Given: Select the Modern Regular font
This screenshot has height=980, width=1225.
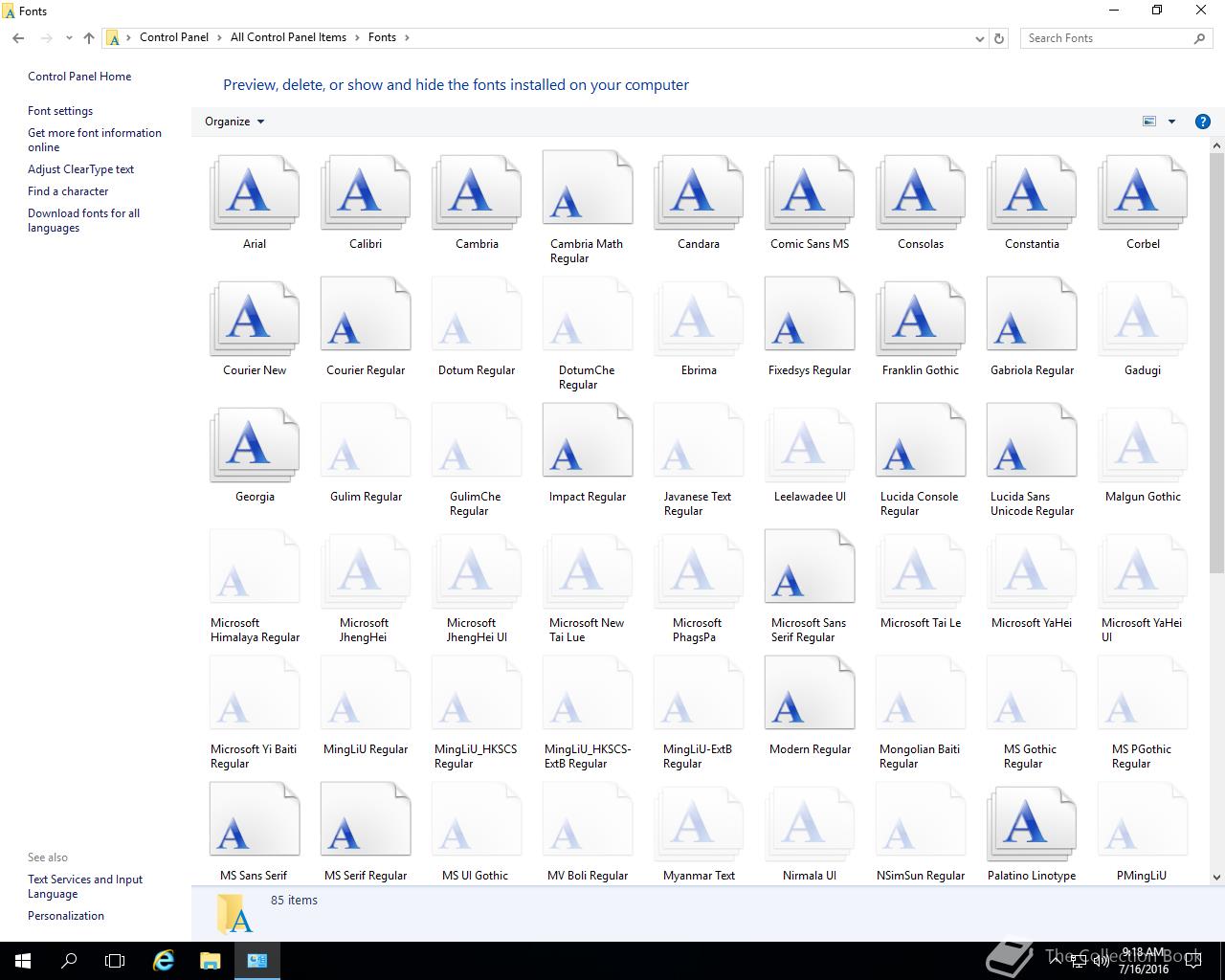Looking at the screenshot, I should point(810,693).
